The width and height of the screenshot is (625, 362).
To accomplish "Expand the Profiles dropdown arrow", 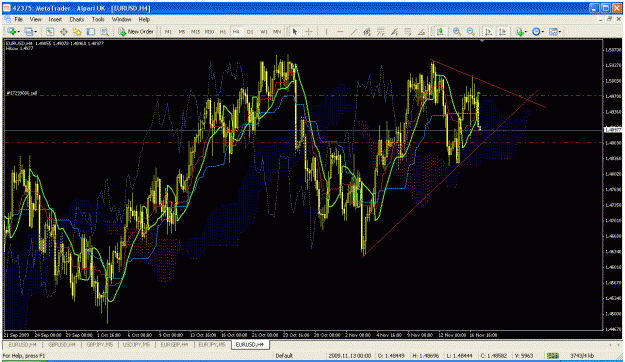I will 35,32.
